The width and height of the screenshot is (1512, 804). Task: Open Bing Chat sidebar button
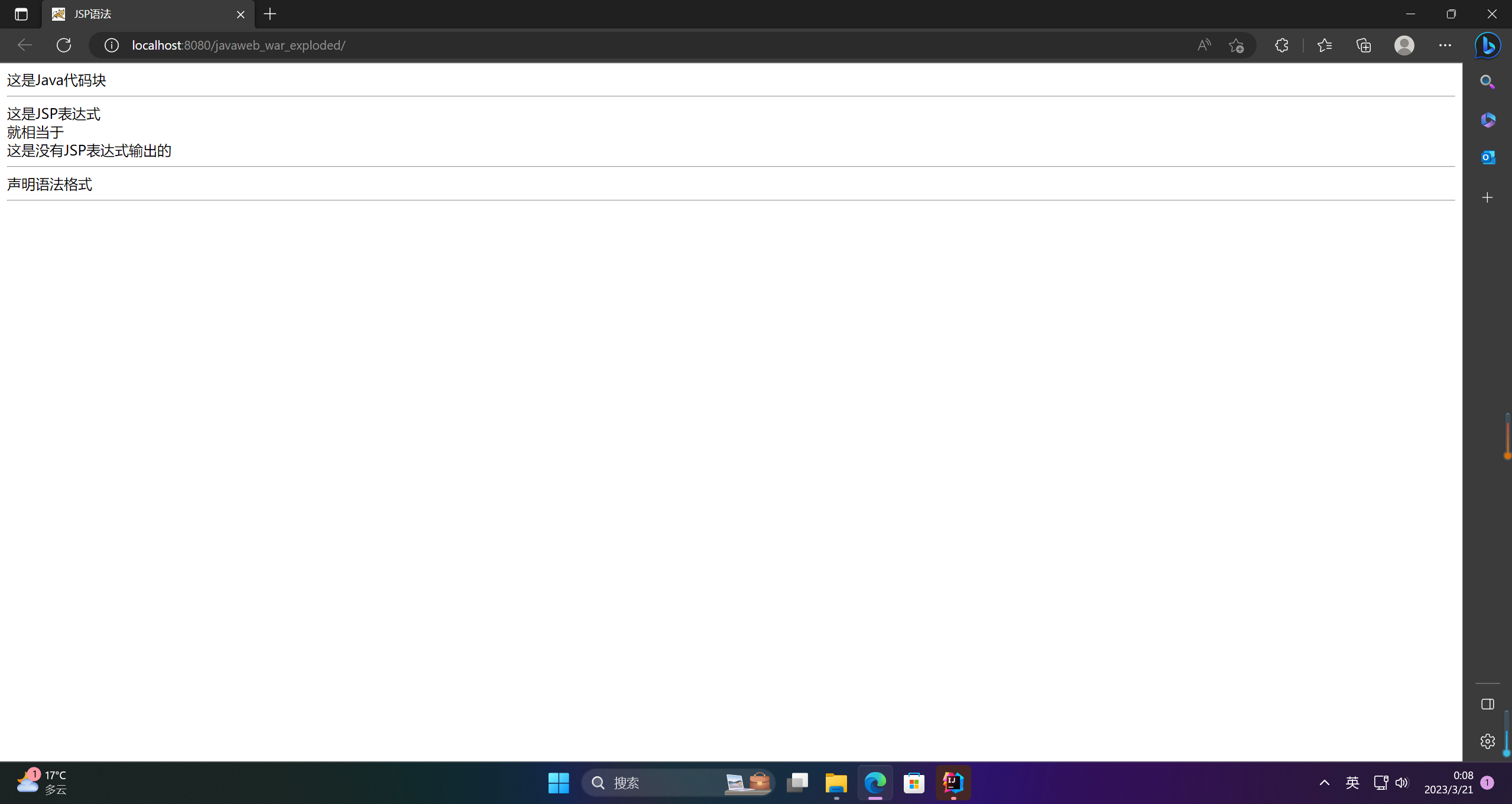click(1487, 45)
